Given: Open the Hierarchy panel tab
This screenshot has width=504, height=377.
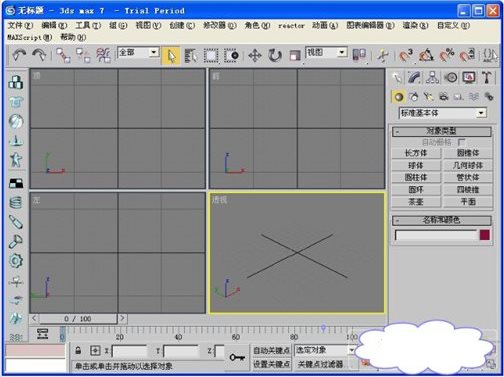Looking at the screenshot, I should (x=432, y=78).
